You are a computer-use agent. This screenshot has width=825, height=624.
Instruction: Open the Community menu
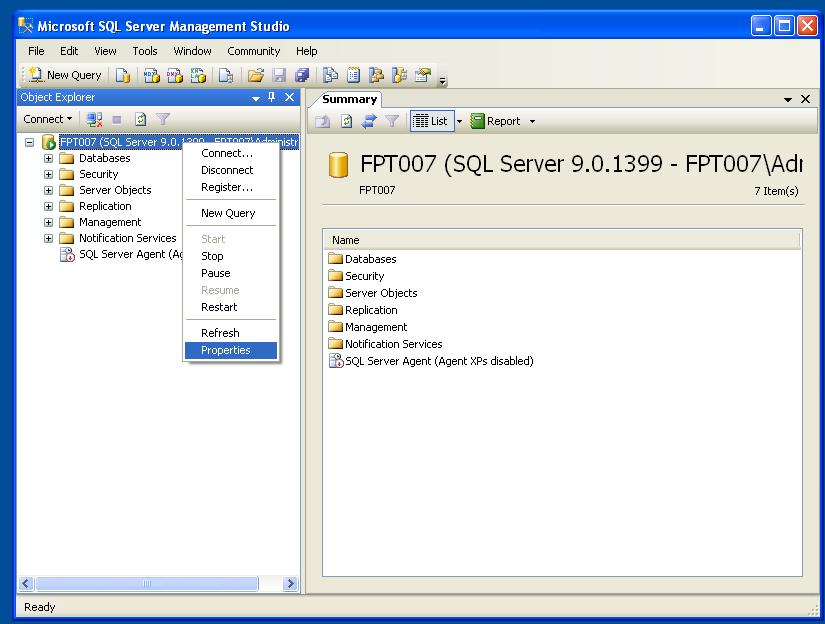tap(254, 51)
